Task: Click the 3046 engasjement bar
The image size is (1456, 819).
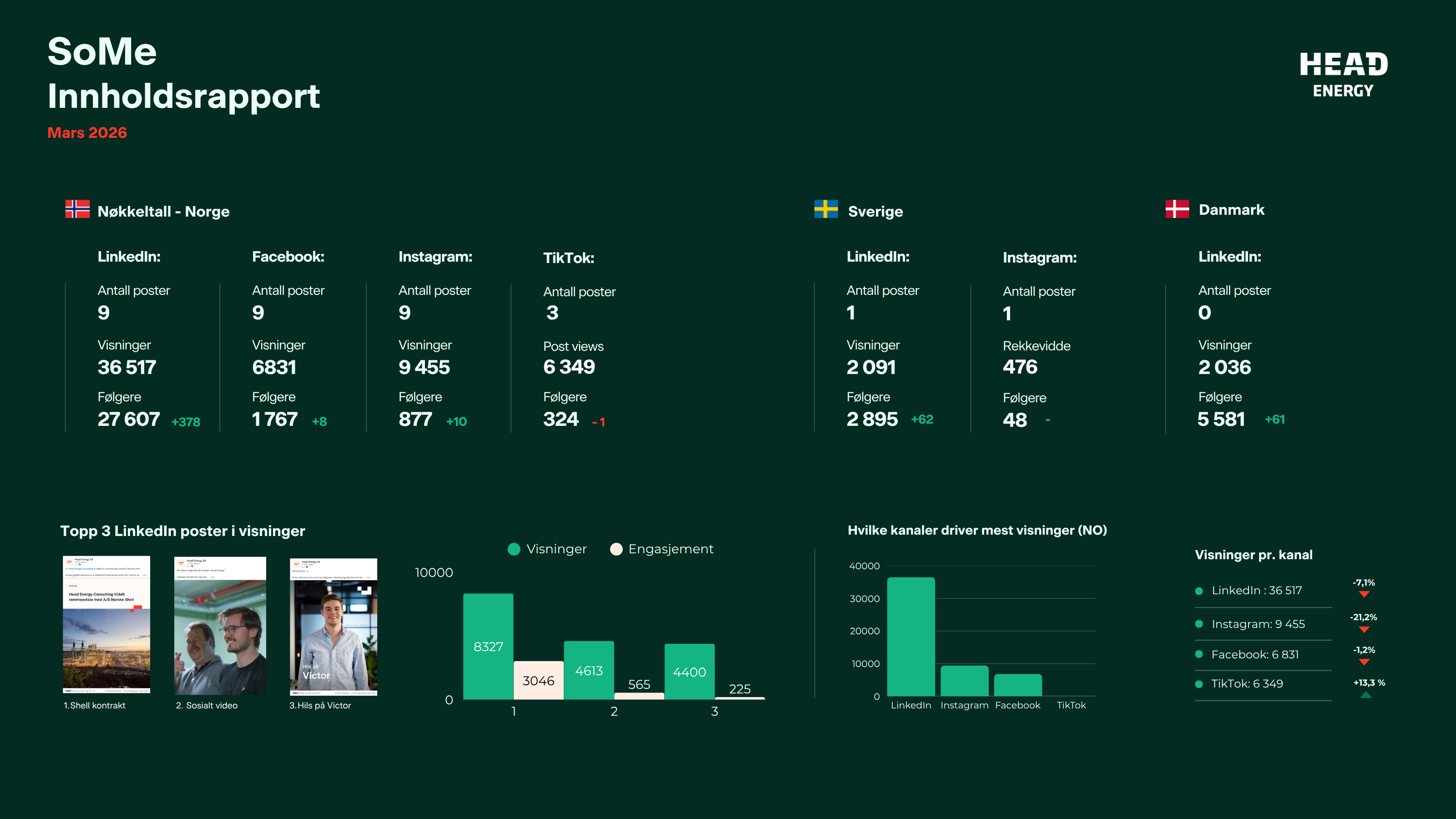Action: tap(538, 681)
